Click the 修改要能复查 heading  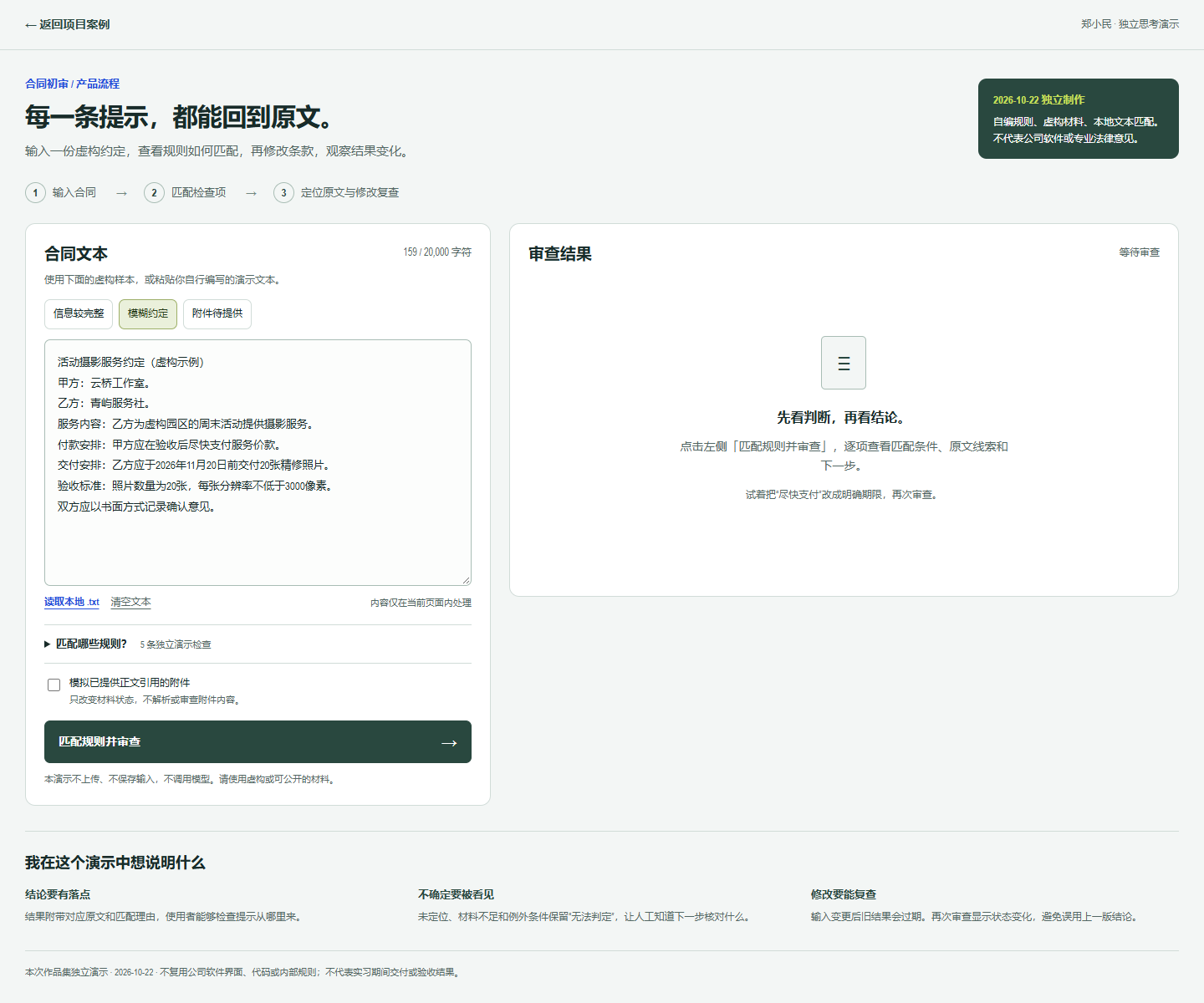844,894
